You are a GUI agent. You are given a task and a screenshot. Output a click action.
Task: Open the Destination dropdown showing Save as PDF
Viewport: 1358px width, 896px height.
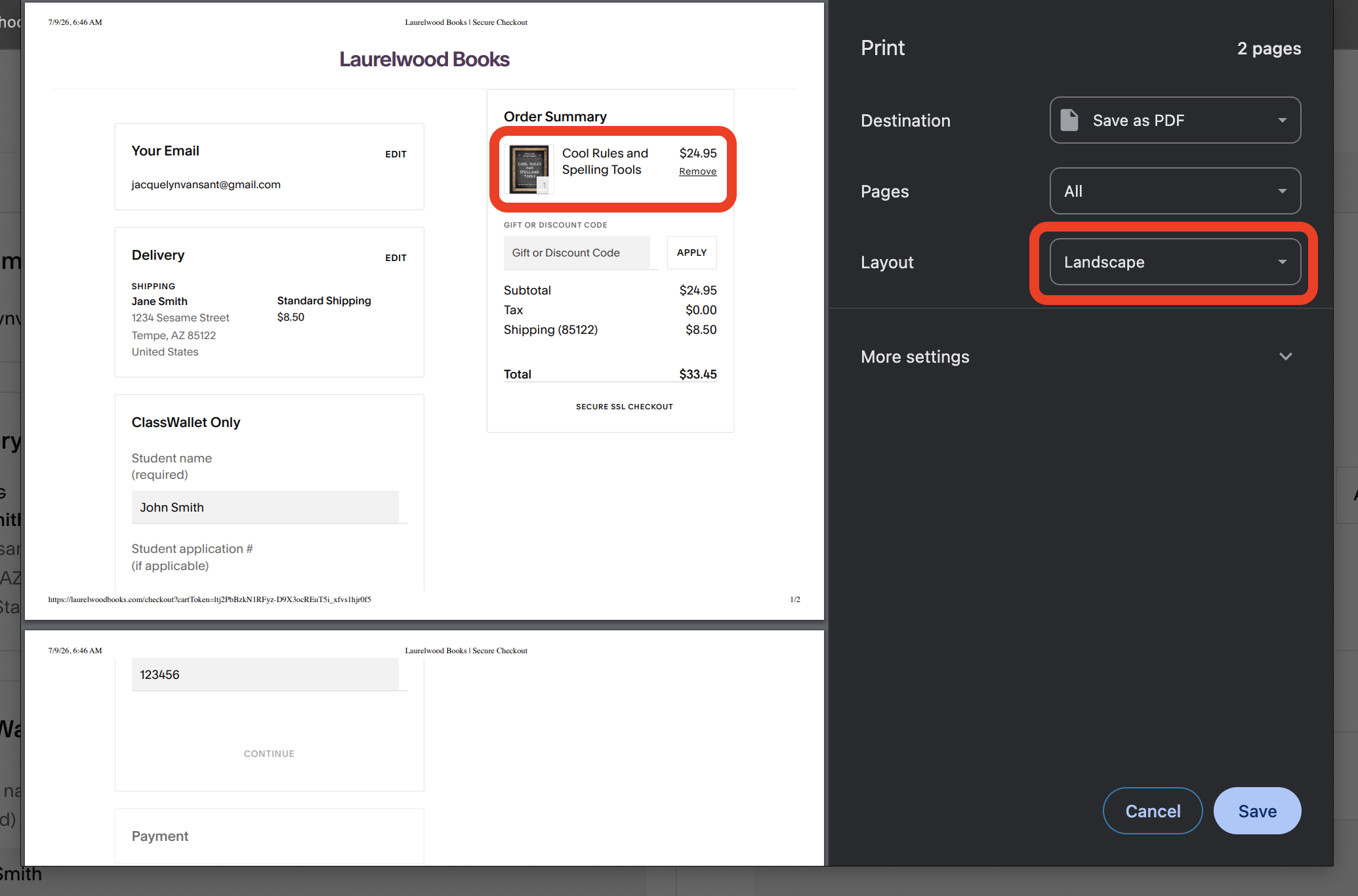pyautogui.click(x=1175, y=120)
